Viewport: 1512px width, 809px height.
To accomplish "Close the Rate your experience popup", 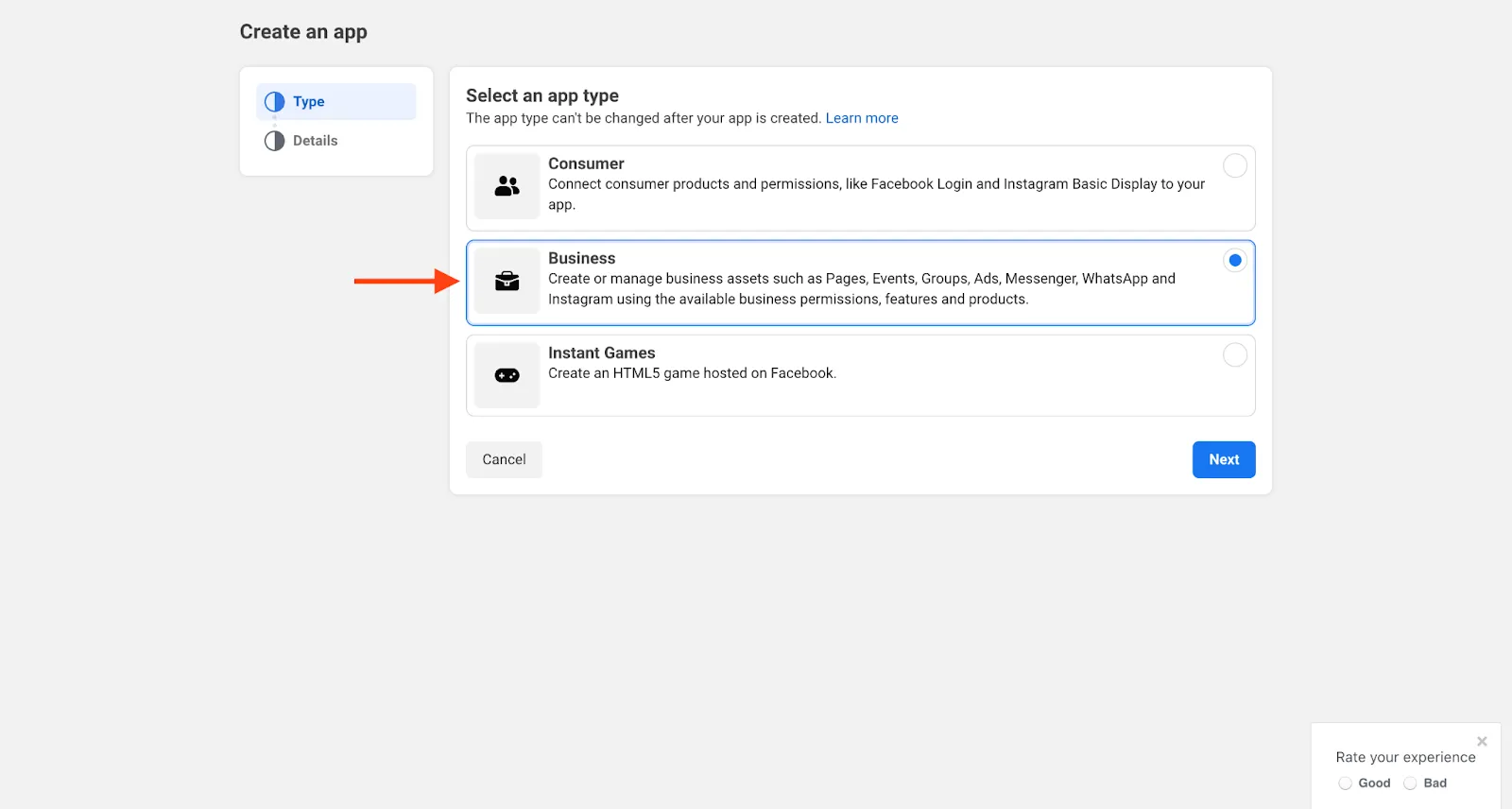I will point(1482,742).
